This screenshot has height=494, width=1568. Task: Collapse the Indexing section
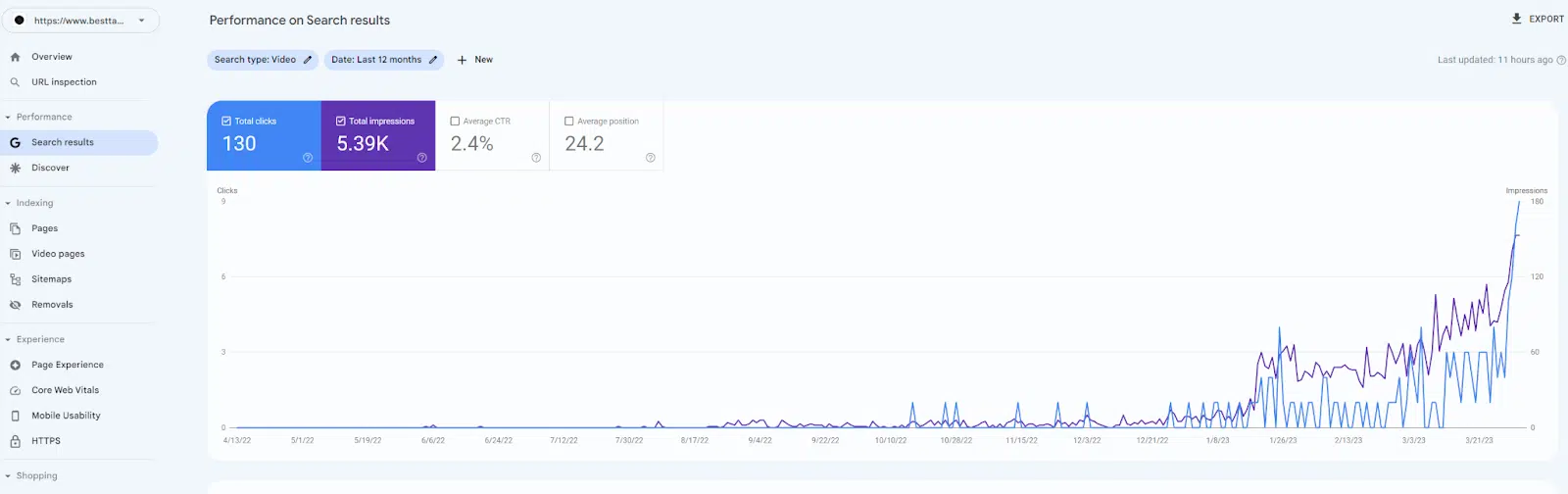tap(8, 203)
